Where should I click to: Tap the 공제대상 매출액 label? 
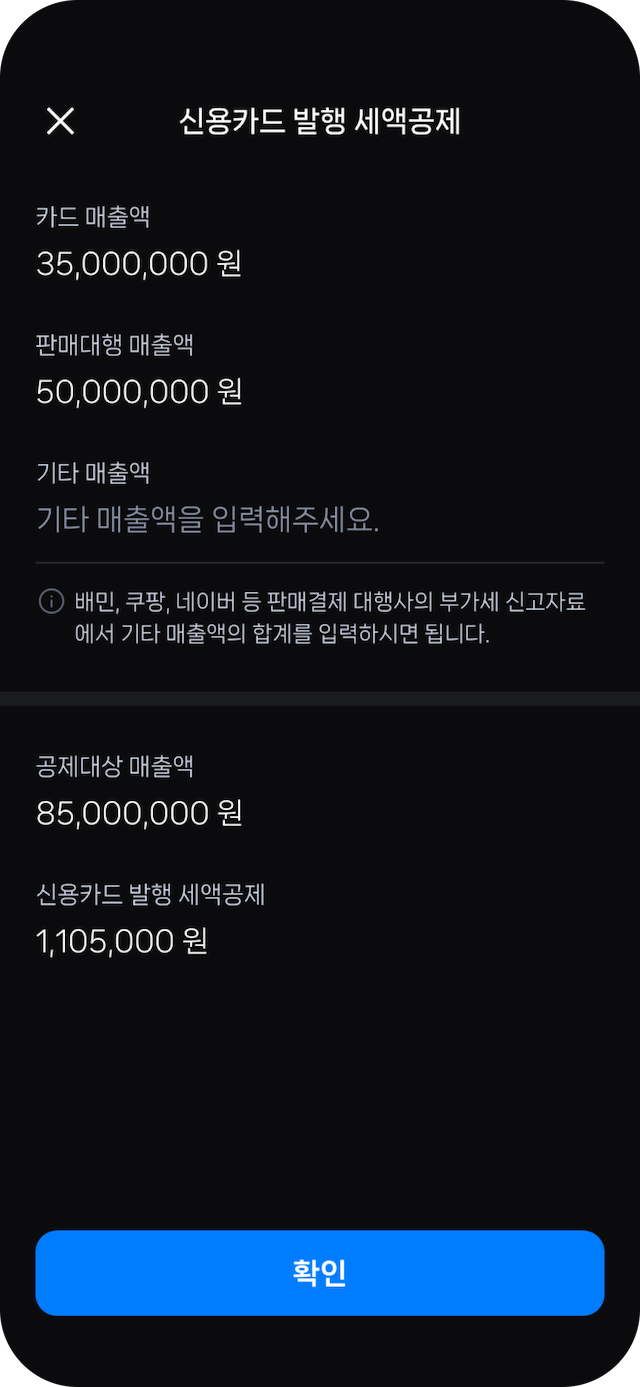(x=115, y=767)
